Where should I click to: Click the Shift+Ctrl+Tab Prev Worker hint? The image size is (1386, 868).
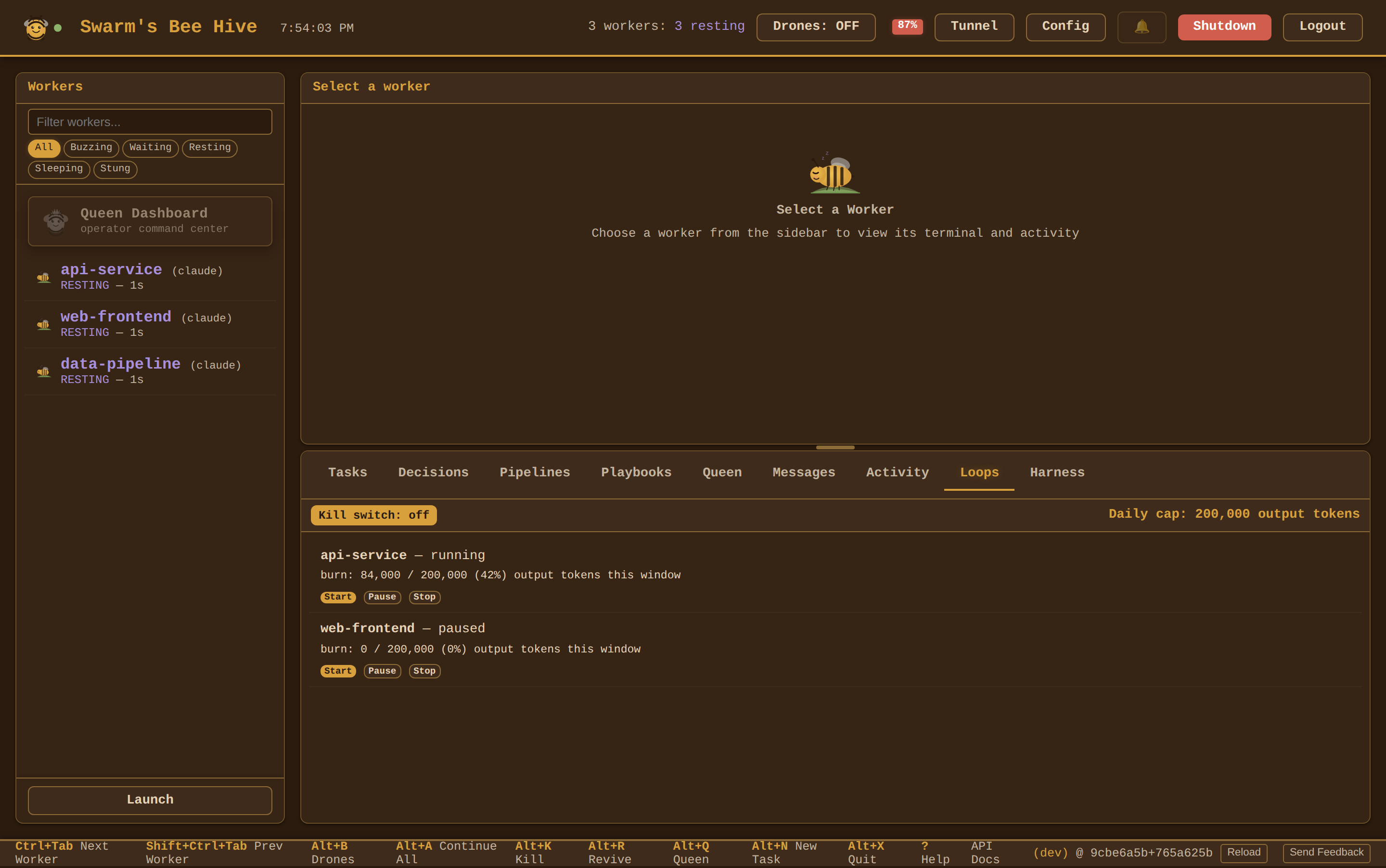214,853
